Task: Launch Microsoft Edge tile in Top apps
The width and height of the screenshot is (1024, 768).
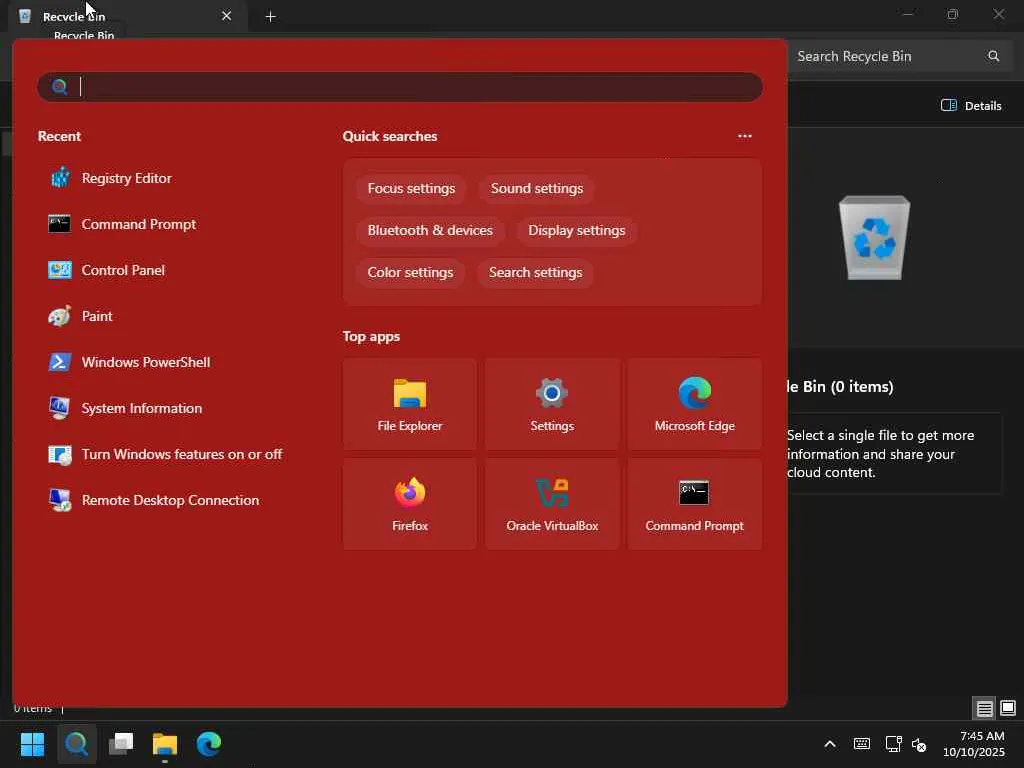Action: tap(694, 404)
